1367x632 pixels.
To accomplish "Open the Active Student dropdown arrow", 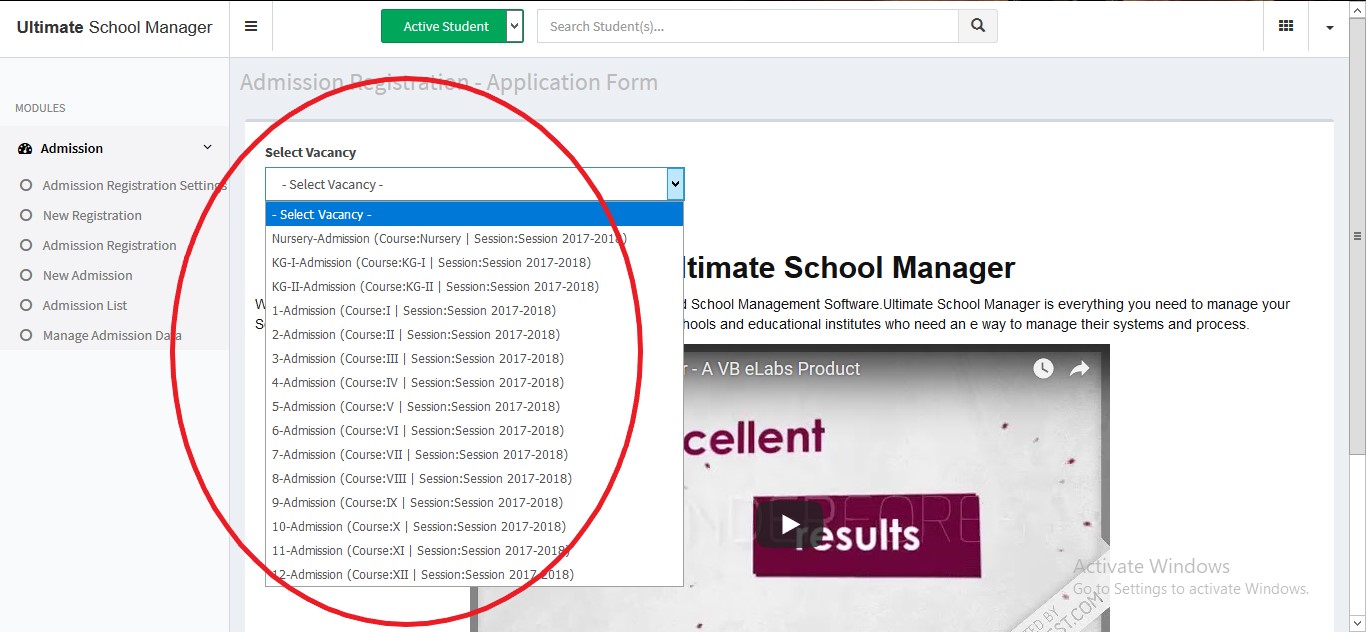I will tap(515, 27).
